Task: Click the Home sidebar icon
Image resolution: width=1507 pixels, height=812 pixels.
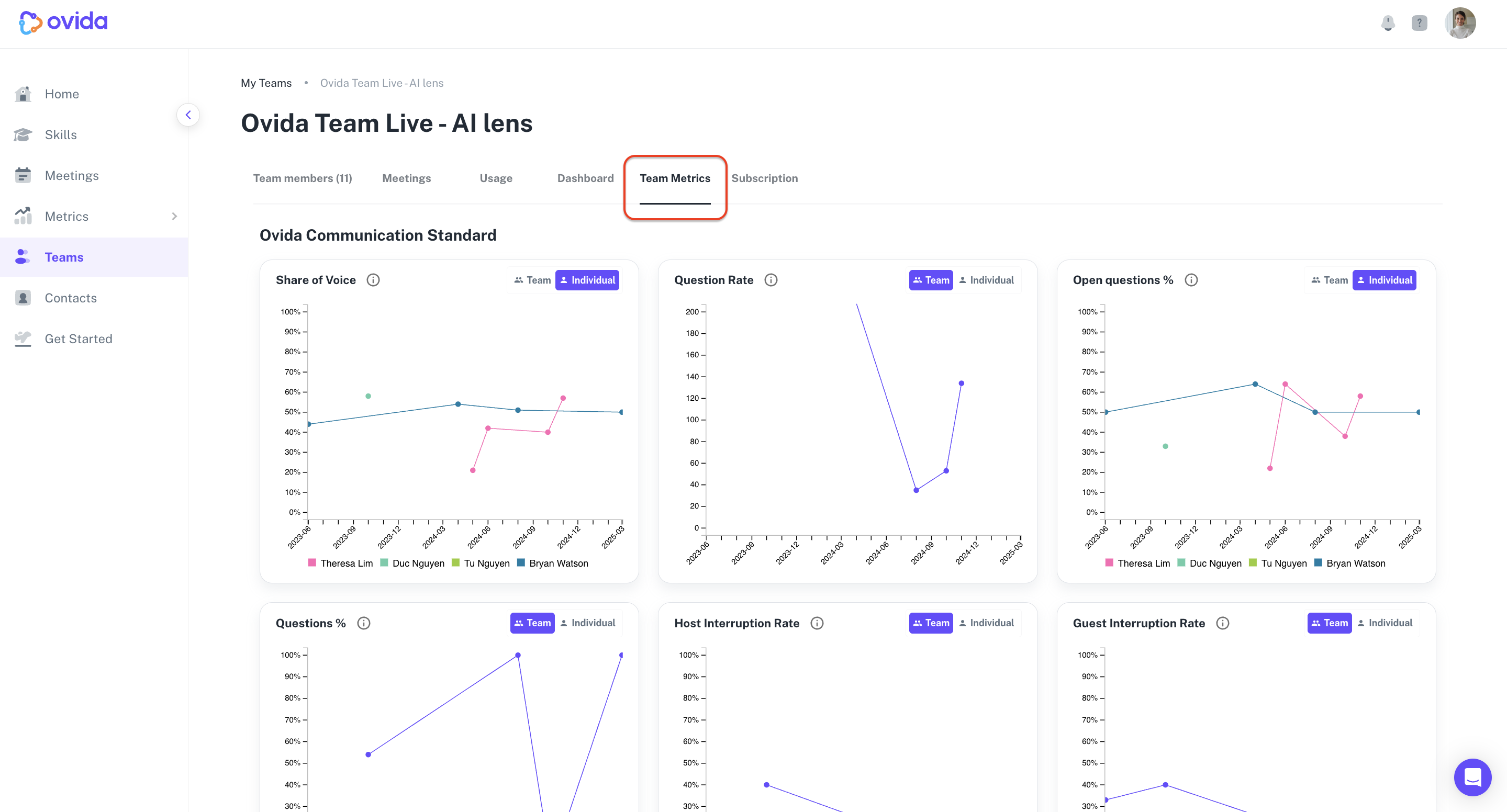Action: [23, 94]
